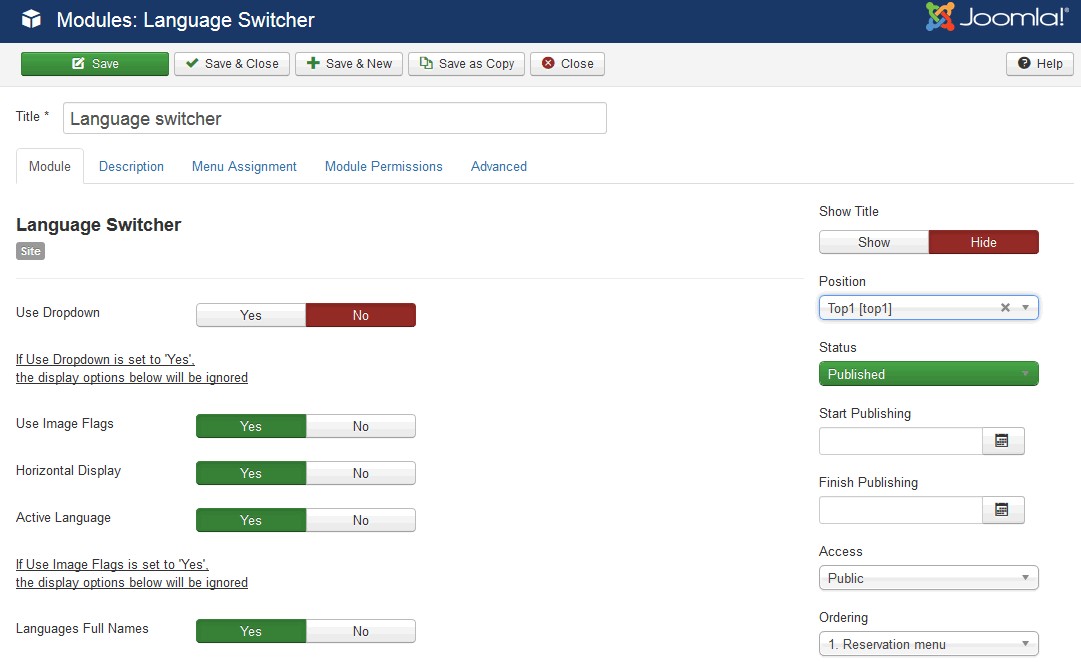Screen dimensions: 1081x662
Task: Click the Joomla logo in header
Action: pyautogui.click(x=996, y=18)
